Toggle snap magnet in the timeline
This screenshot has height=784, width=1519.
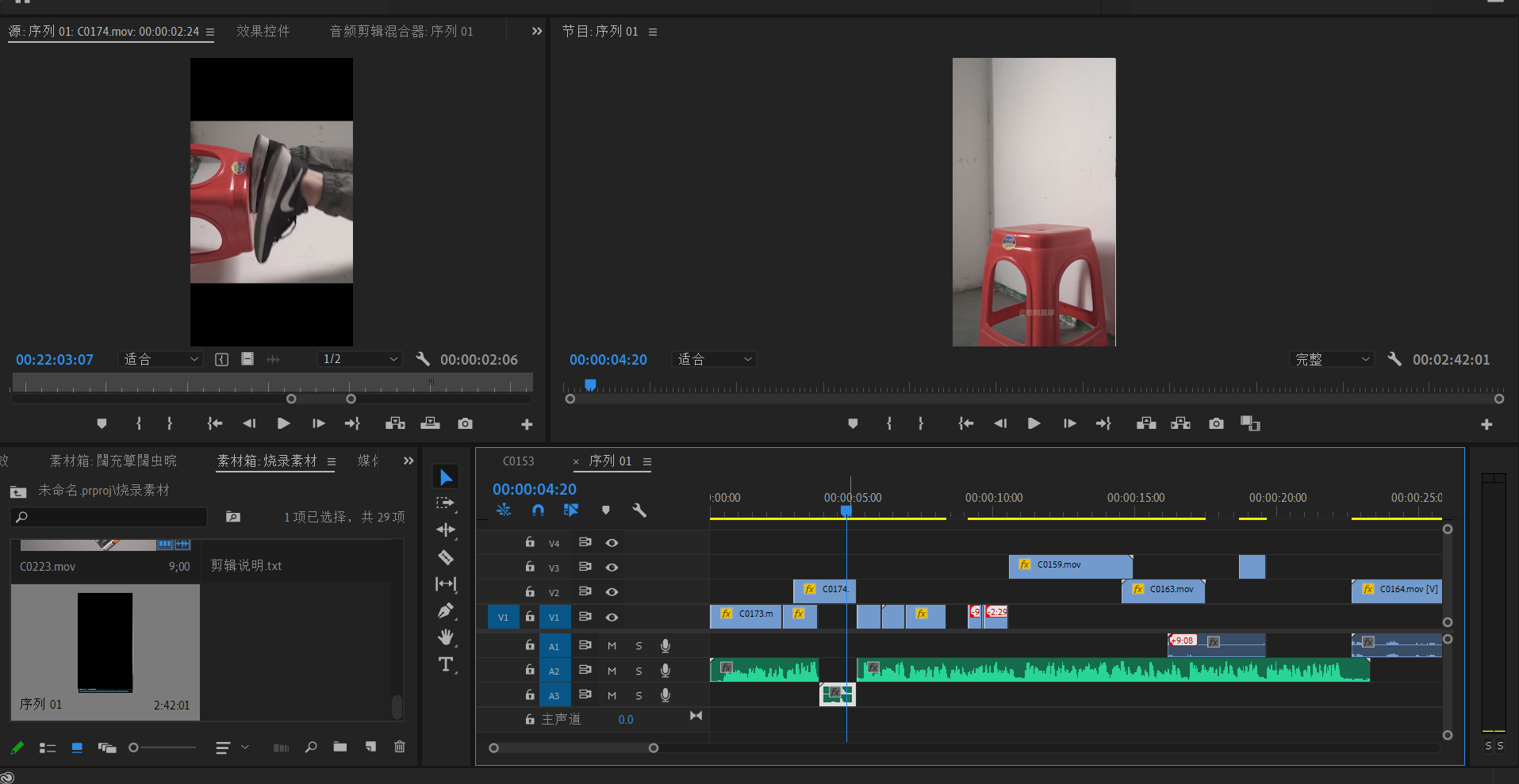pyautogui.click(x=538, y=511)
